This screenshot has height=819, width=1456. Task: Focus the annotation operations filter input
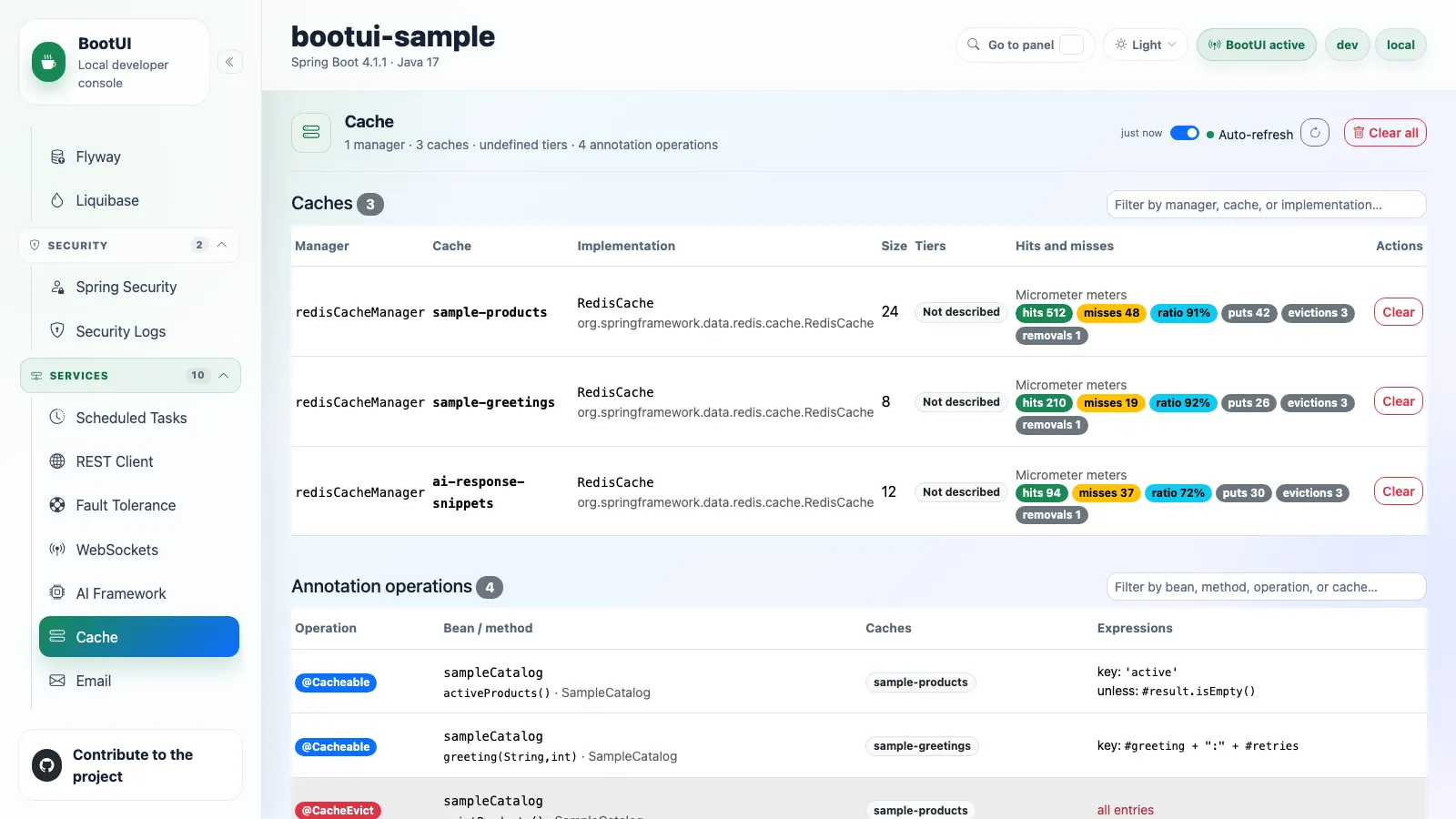click(x=1266, y=587)
